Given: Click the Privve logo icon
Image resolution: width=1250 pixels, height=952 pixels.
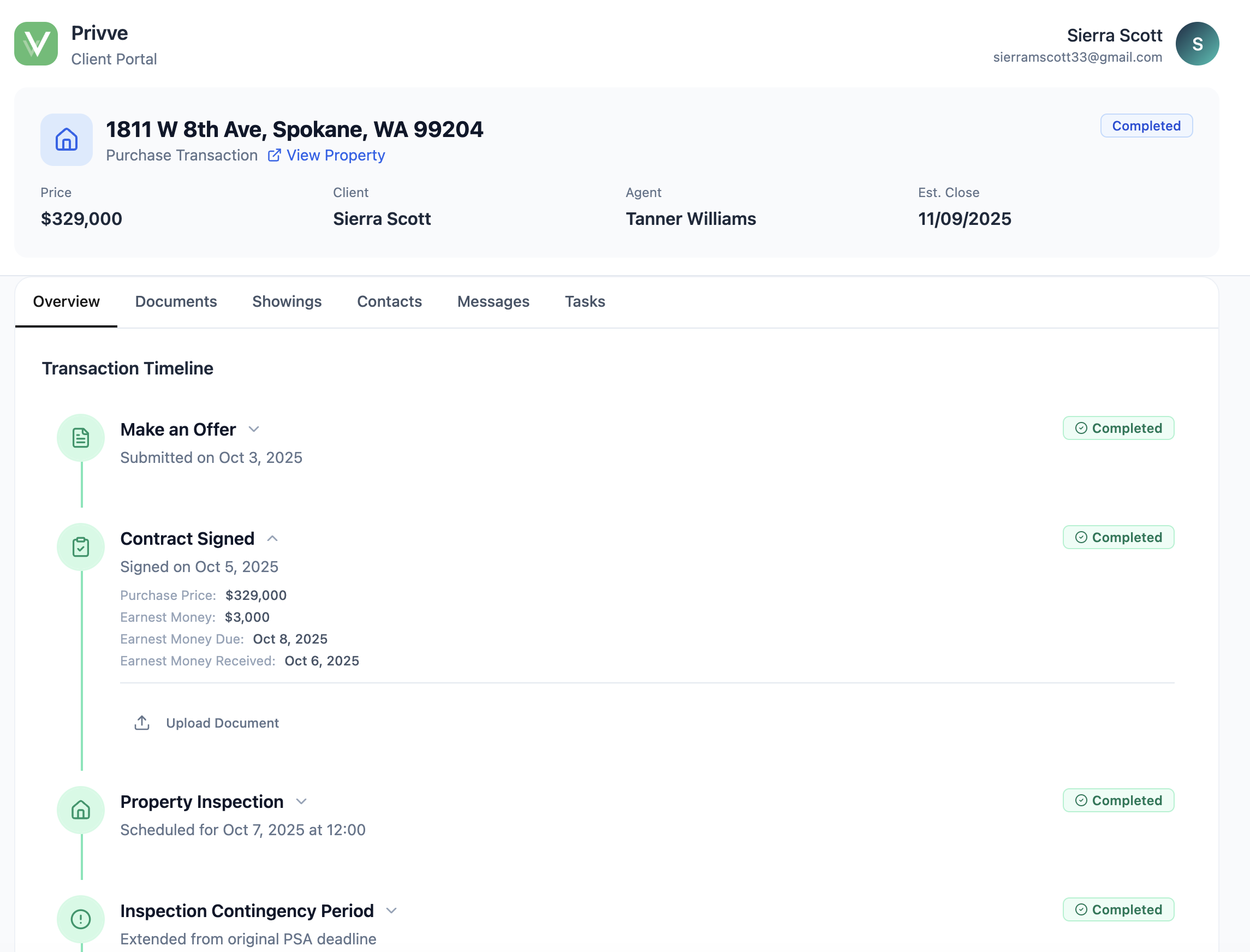Looking at the screenshot, I should [x=35, y=44].
